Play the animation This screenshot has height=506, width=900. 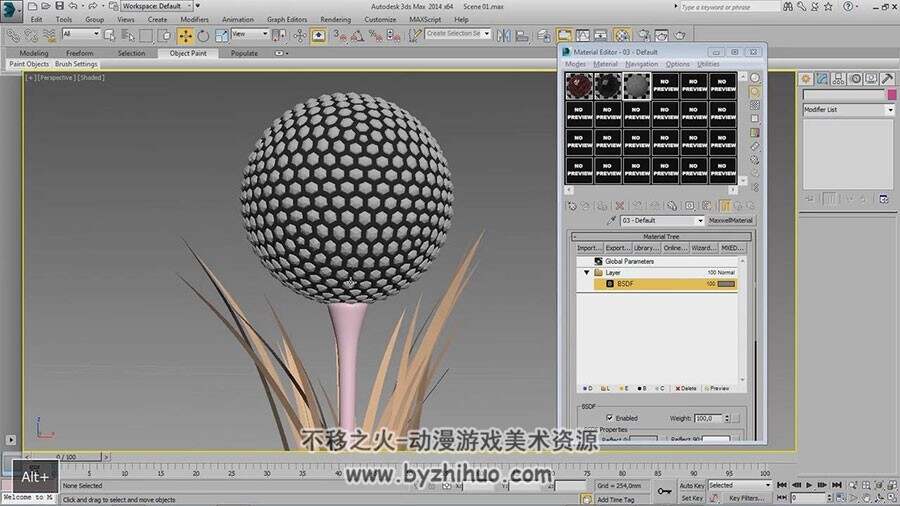click(x=809, y=485)
